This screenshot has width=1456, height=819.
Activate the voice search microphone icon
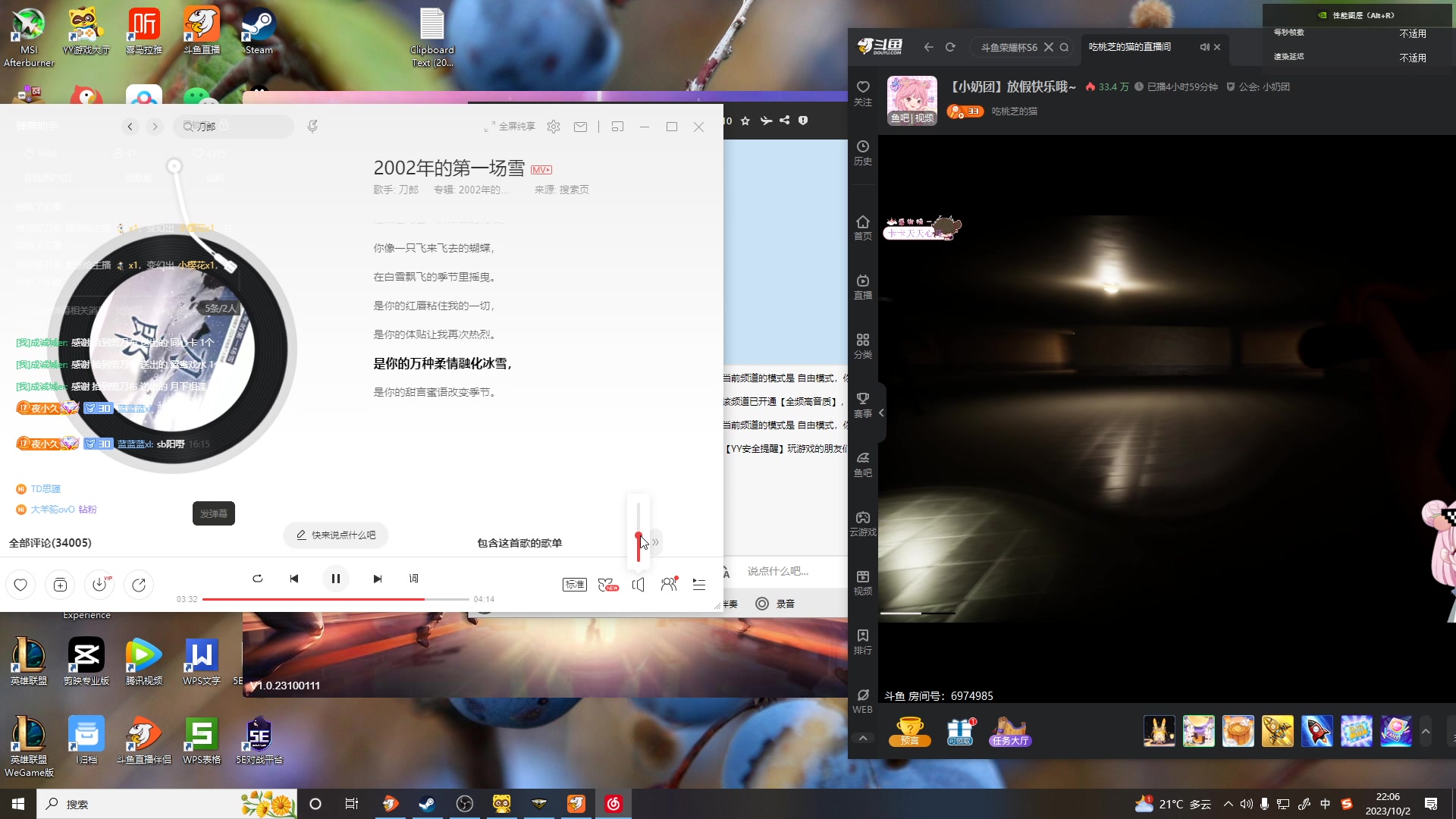[312, 127]
